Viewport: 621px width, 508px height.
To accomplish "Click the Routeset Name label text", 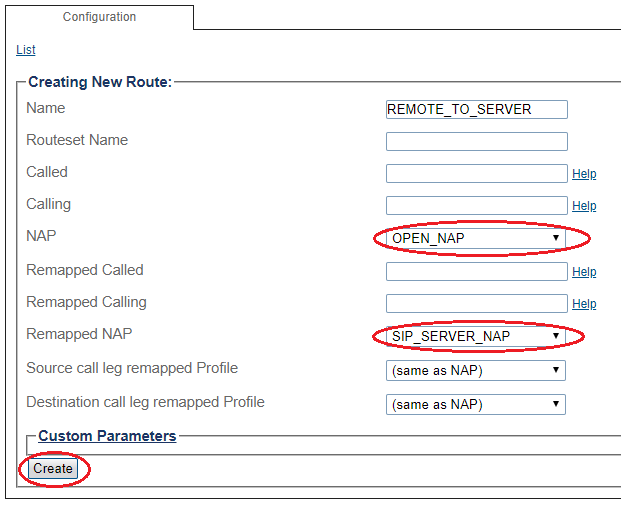I will tap(77, 140).
